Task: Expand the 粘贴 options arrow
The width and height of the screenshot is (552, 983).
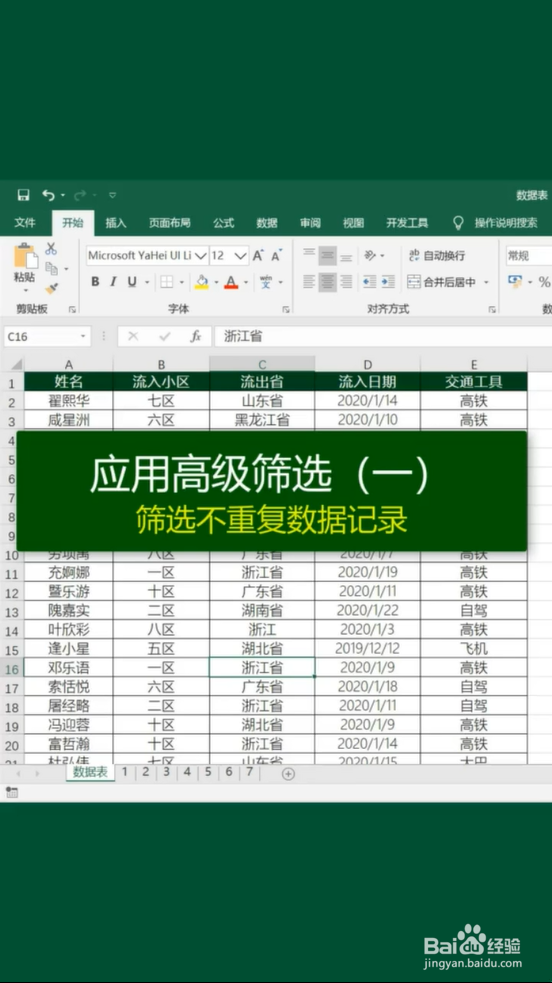Action: pyautogui.click(x=25, y=290)
